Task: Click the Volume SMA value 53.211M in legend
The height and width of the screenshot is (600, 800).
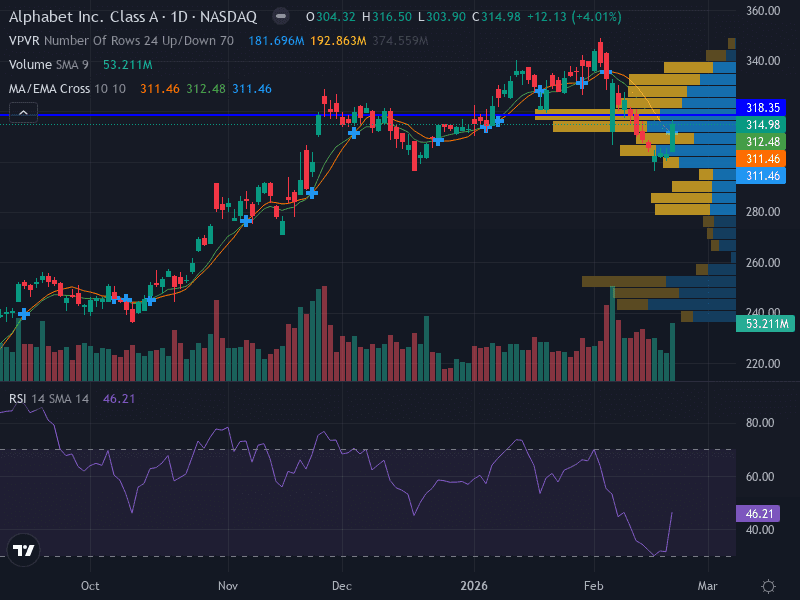Action: pyautogui.click(x=128, y=65)
